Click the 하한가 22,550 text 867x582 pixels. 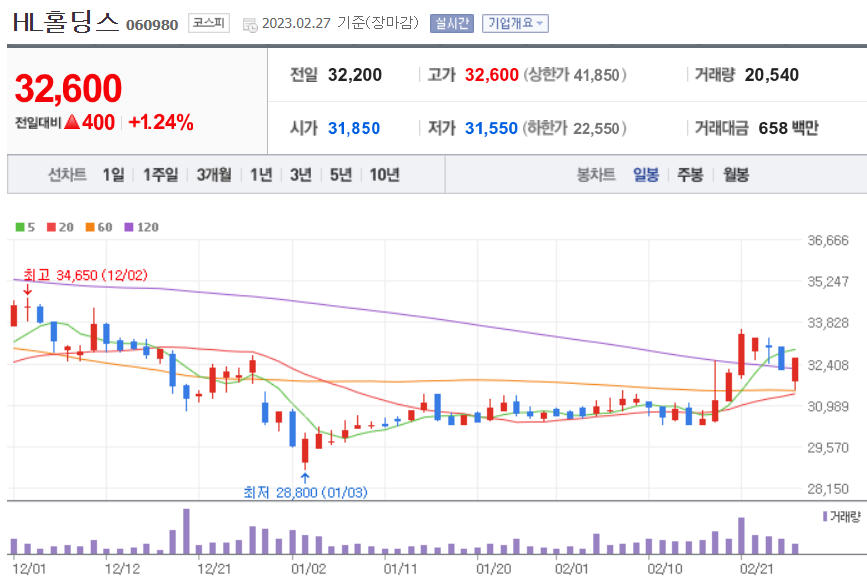(x=575, y=128)
